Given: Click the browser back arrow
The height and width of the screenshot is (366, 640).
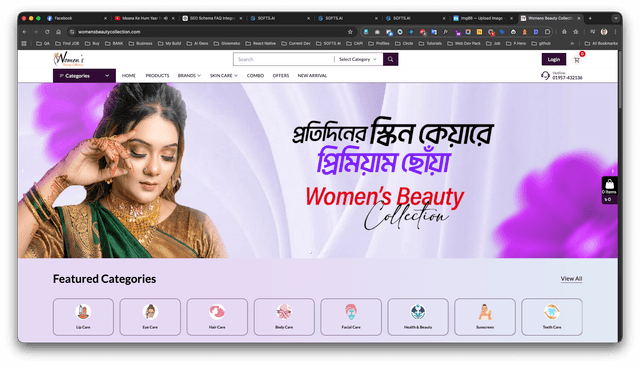Looking at the screenshot, I should click(x=25, y=32).
